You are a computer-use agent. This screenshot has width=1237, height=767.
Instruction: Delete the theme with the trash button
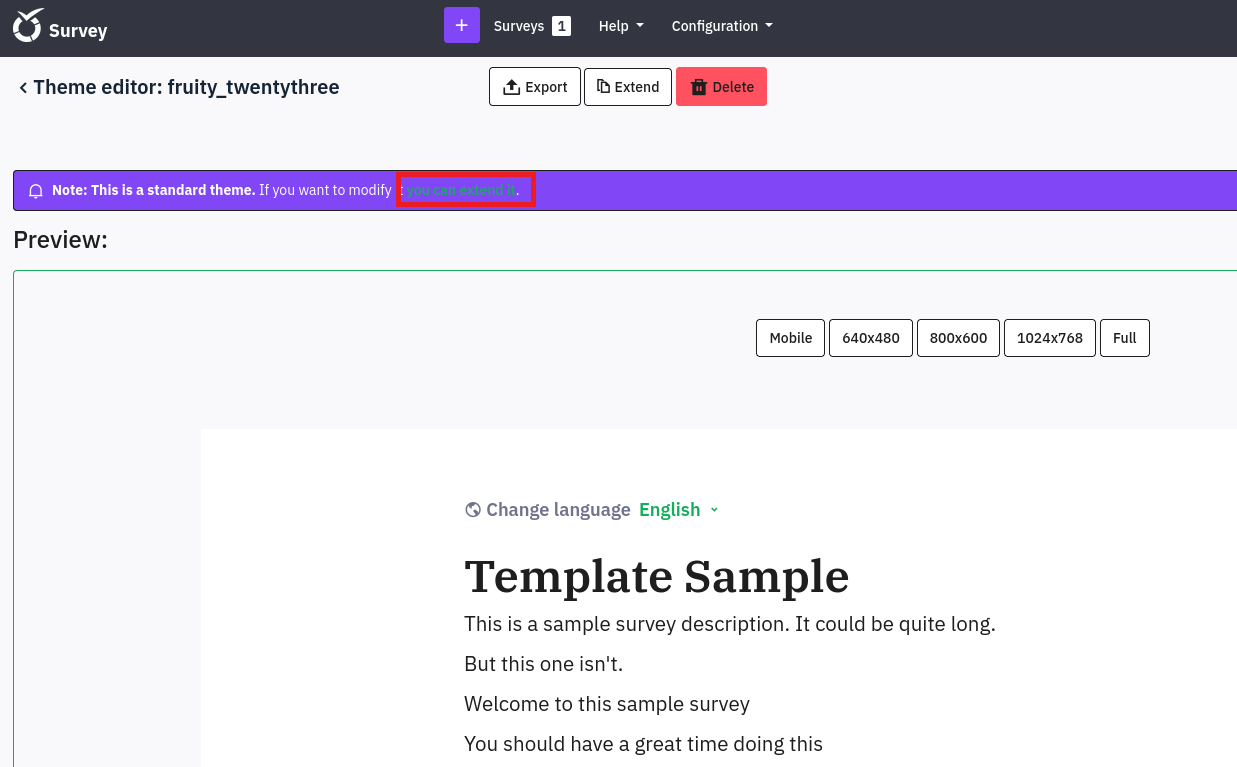click(721, 87)
